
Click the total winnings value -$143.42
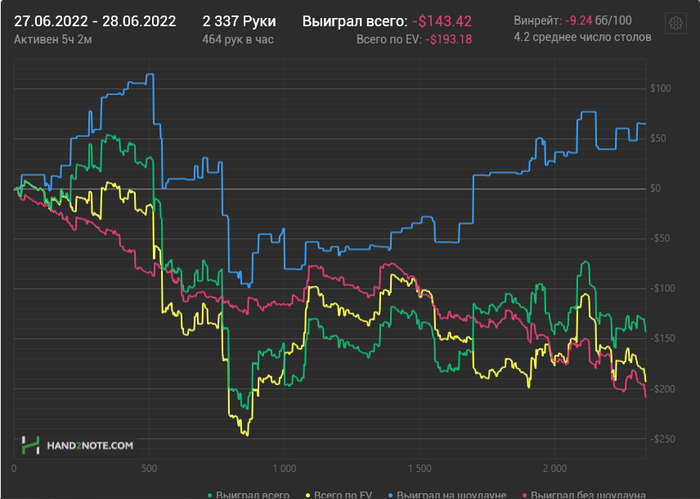pos(442,21)
